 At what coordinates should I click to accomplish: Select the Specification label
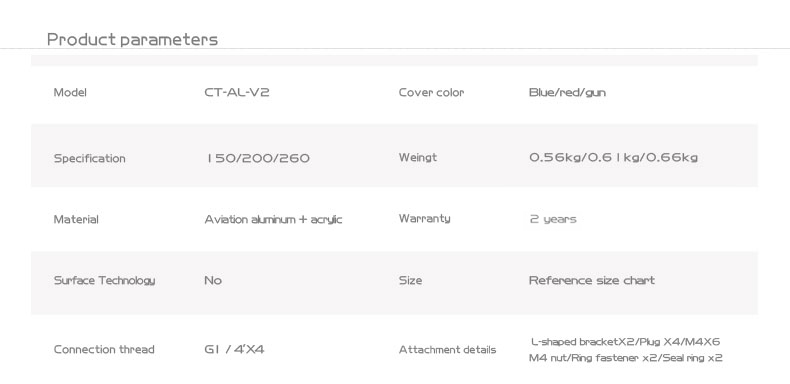click(90, 159)
